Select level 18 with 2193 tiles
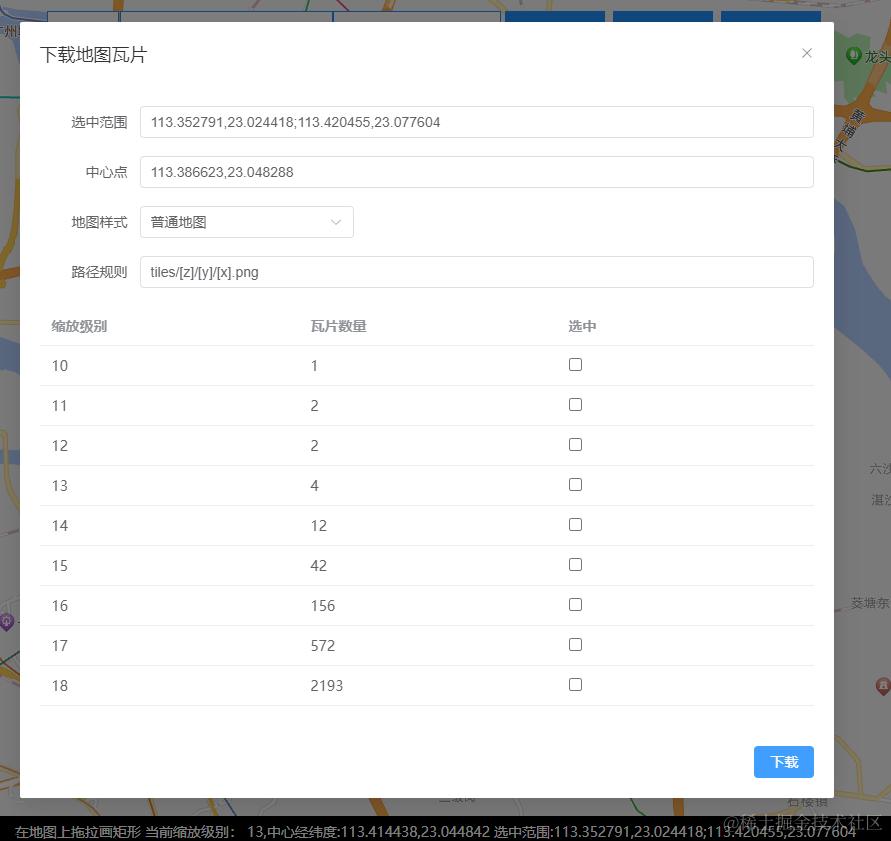 click(x=575, y=684)
